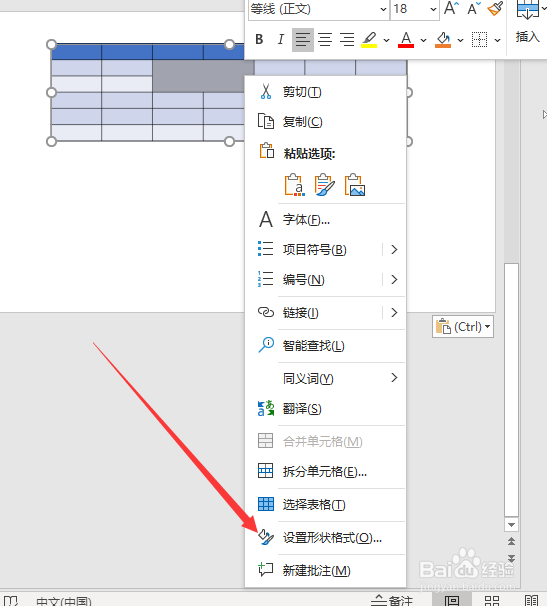Expand borders dropdown arrow
The width and height of the screenshot is (547, 606).
coord(498,40)
